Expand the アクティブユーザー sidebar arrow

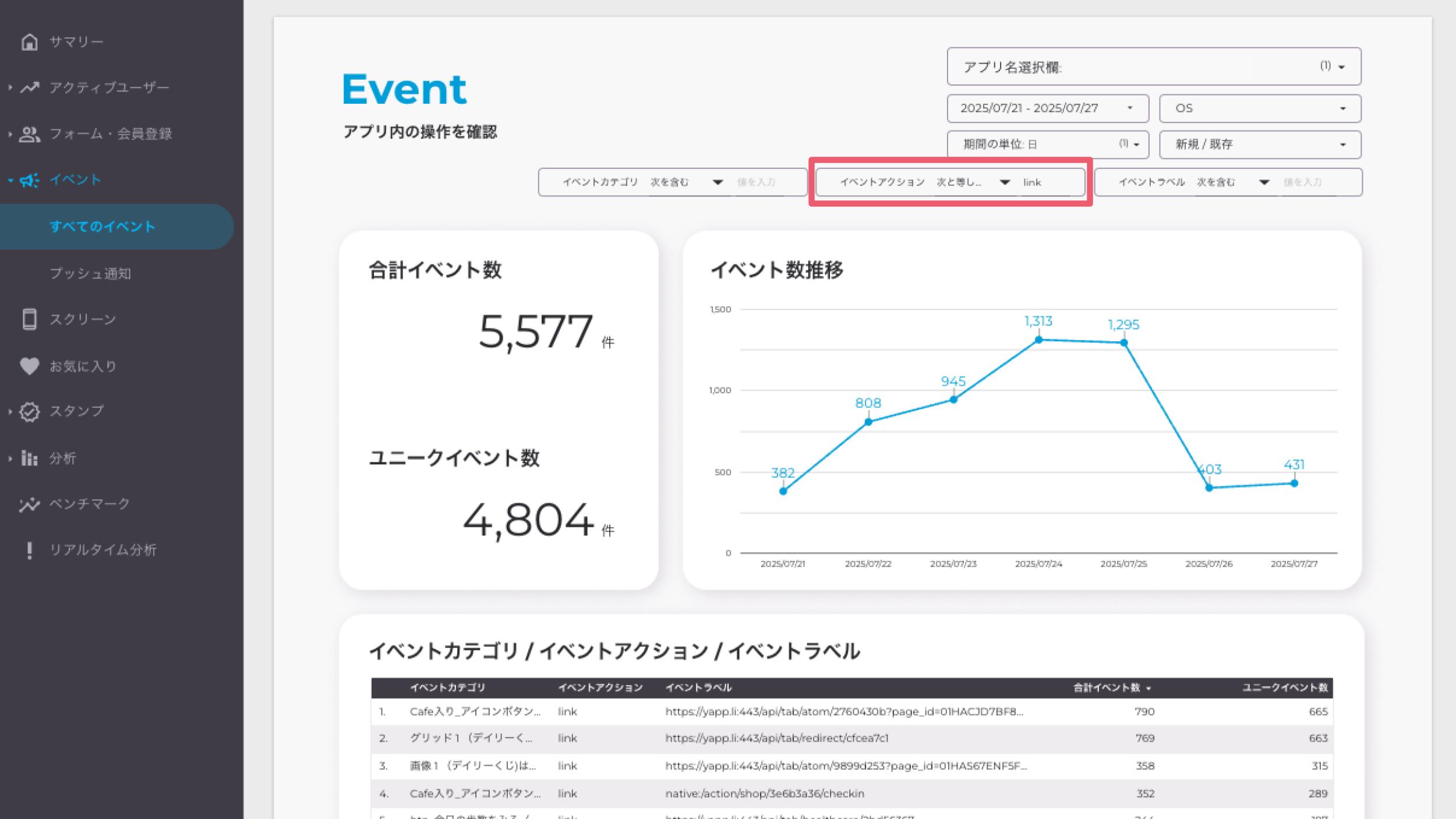click(x=10, y=87)
